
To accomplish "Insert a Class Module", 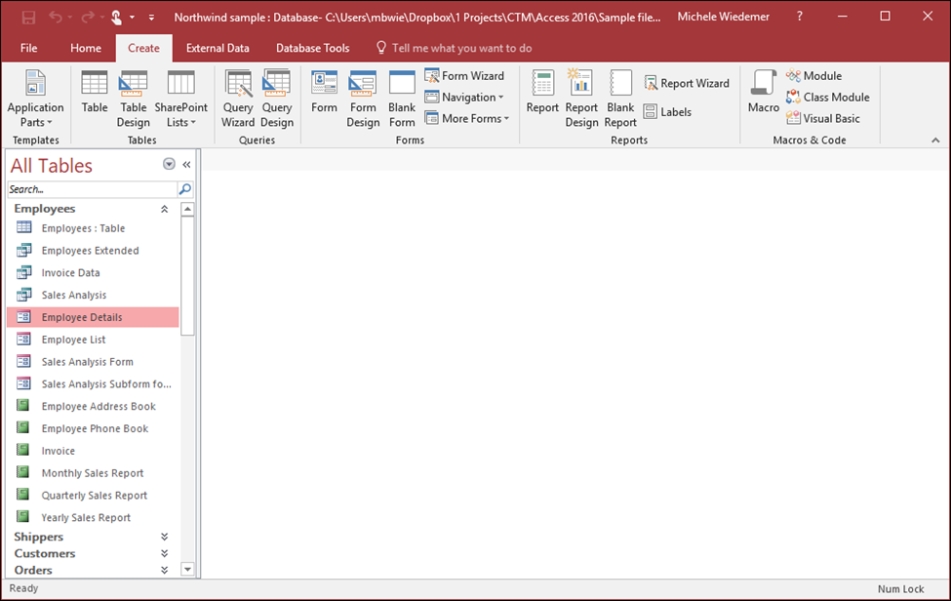I will 828,97.
